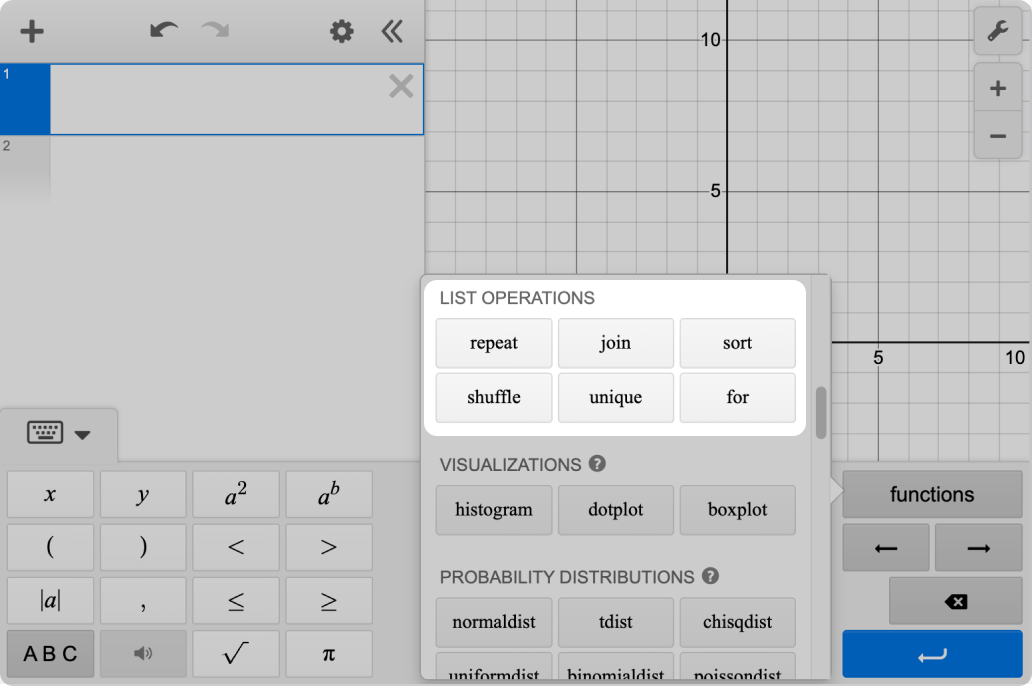Undo the last action
Image resolution: width=1032 pixels, height=686 pixels.
point(164,31)
